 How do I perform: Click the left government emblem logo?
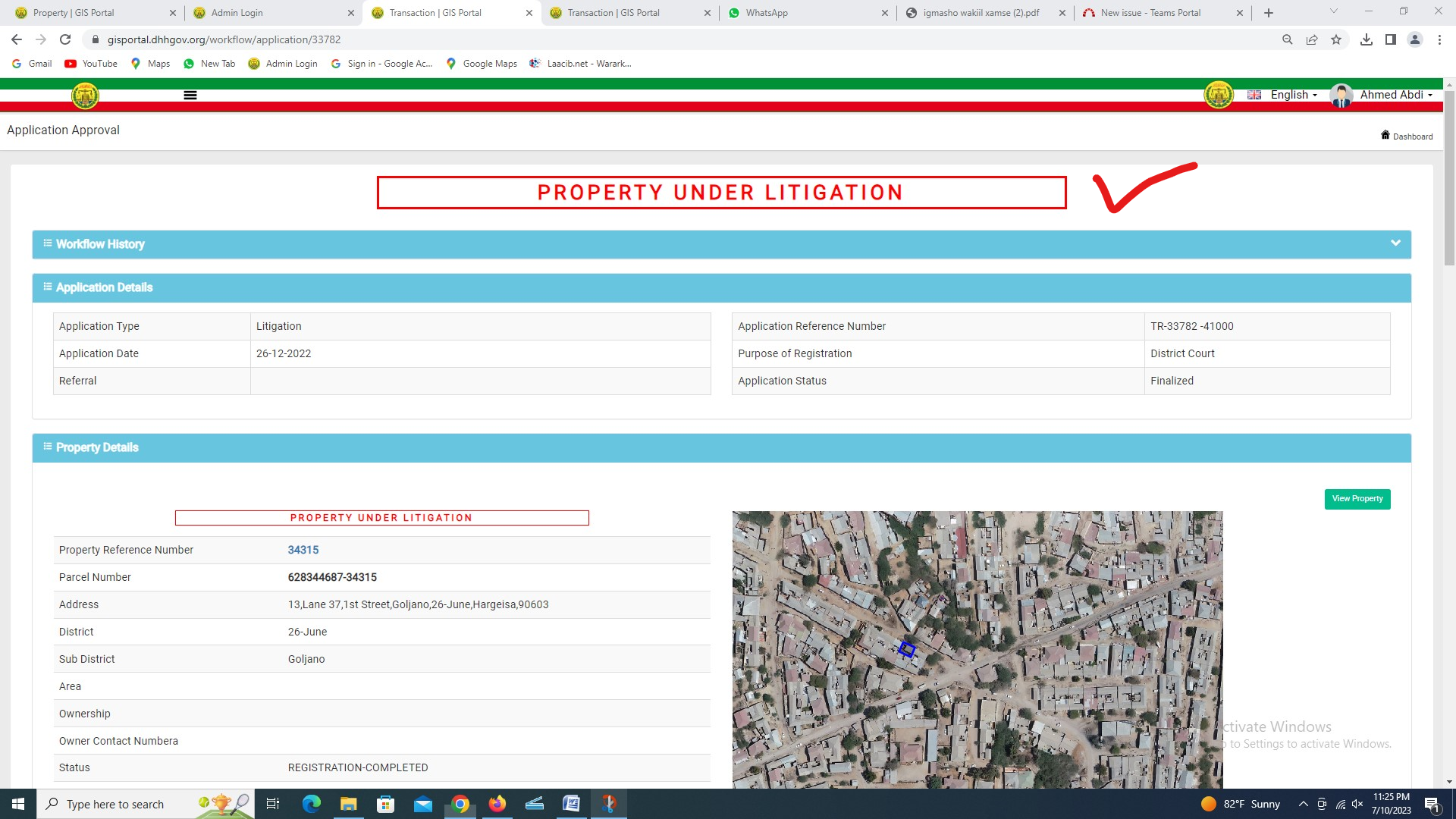(85, 96)
